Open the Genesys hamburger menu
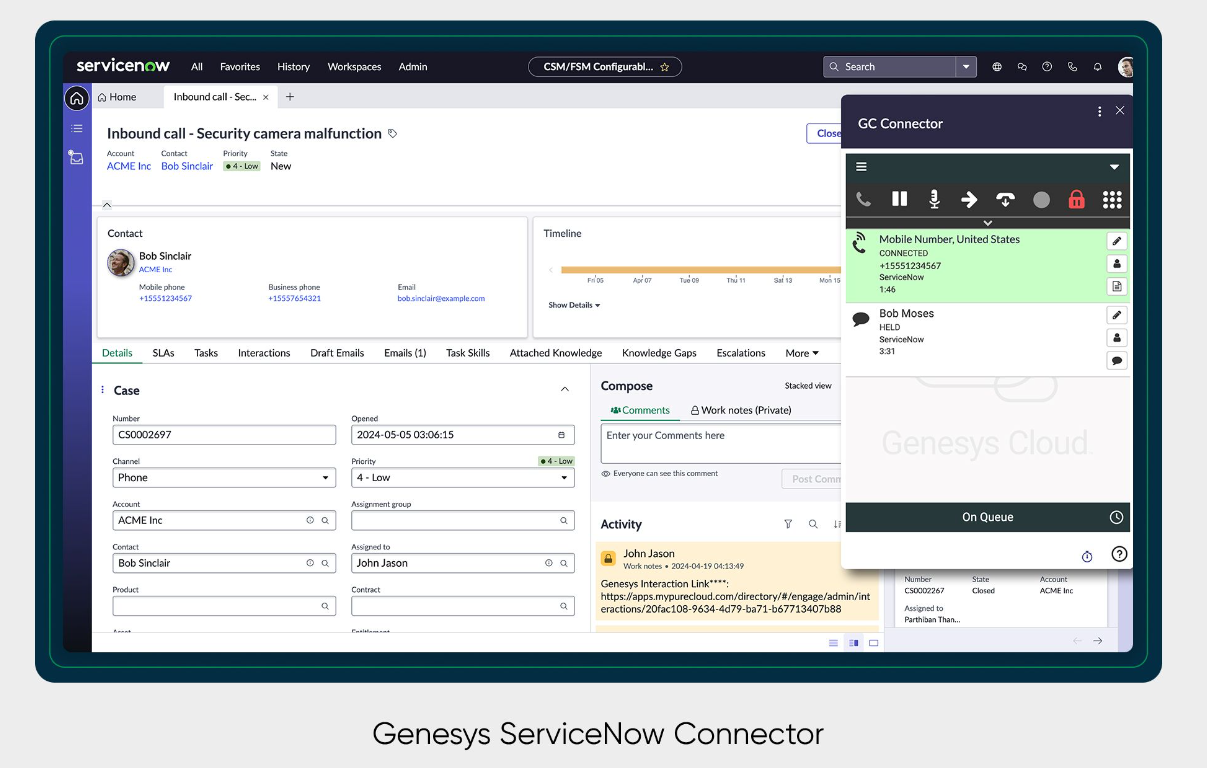This screenshot has height=768, width=1207. [x=861, y=167]
